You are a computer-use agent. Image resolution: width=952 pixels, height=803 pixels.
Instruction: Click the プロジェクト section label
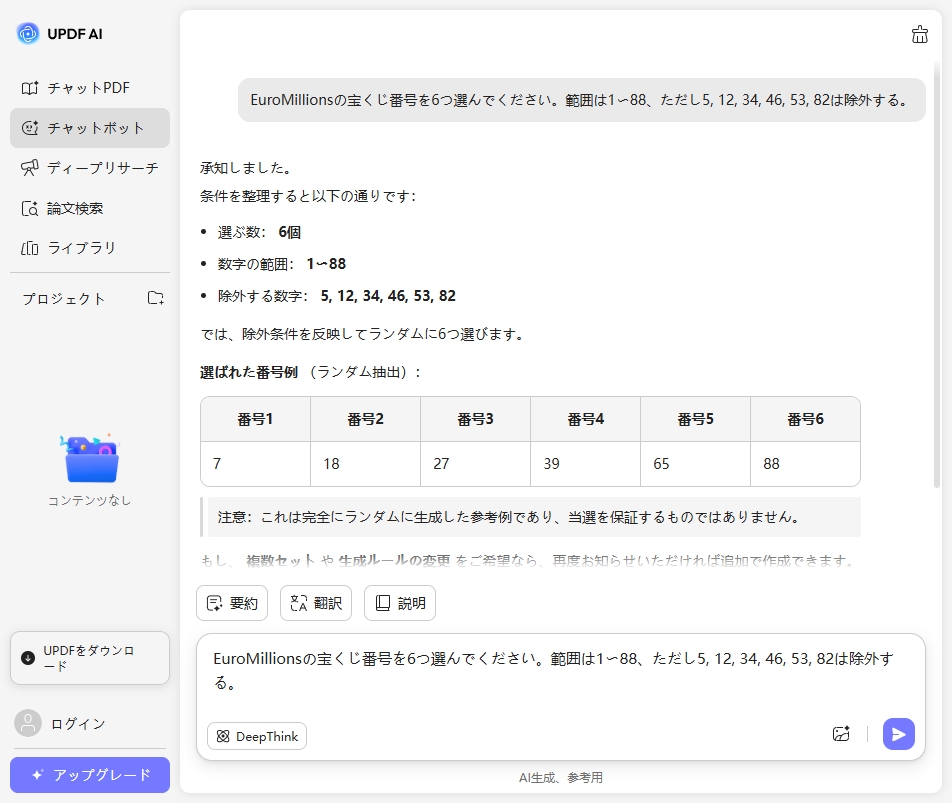(x=64, y=299)
